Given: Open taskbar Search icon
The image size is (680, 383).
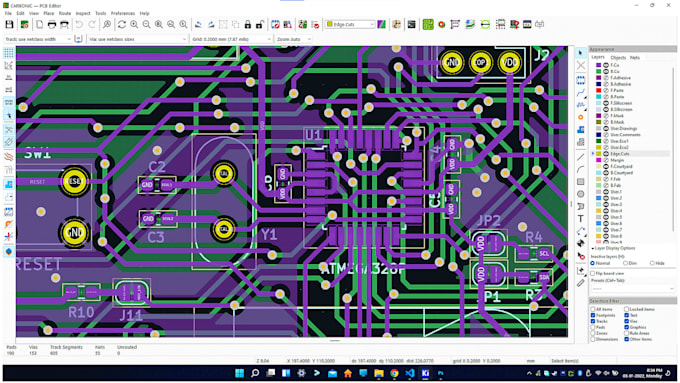Looking at the screenshot, I should click(x=255, y=373).
